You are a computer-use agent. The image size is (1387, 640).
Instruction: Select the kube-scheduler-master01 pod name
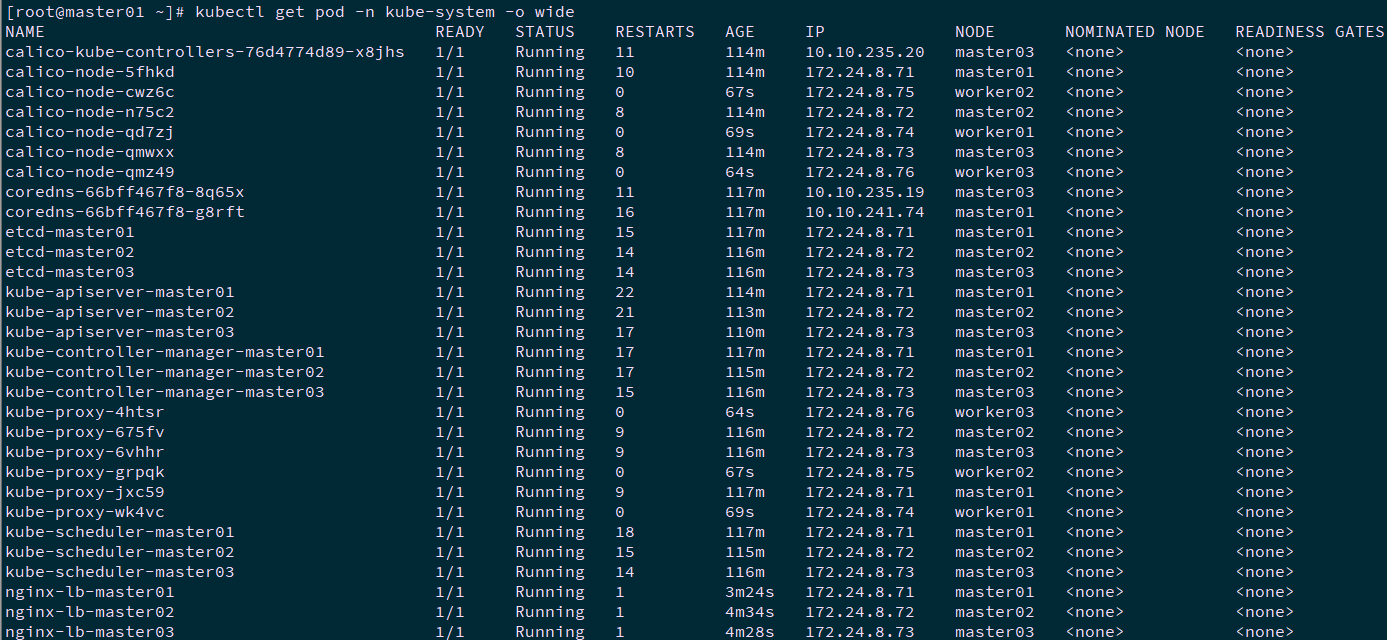point(119,532)
